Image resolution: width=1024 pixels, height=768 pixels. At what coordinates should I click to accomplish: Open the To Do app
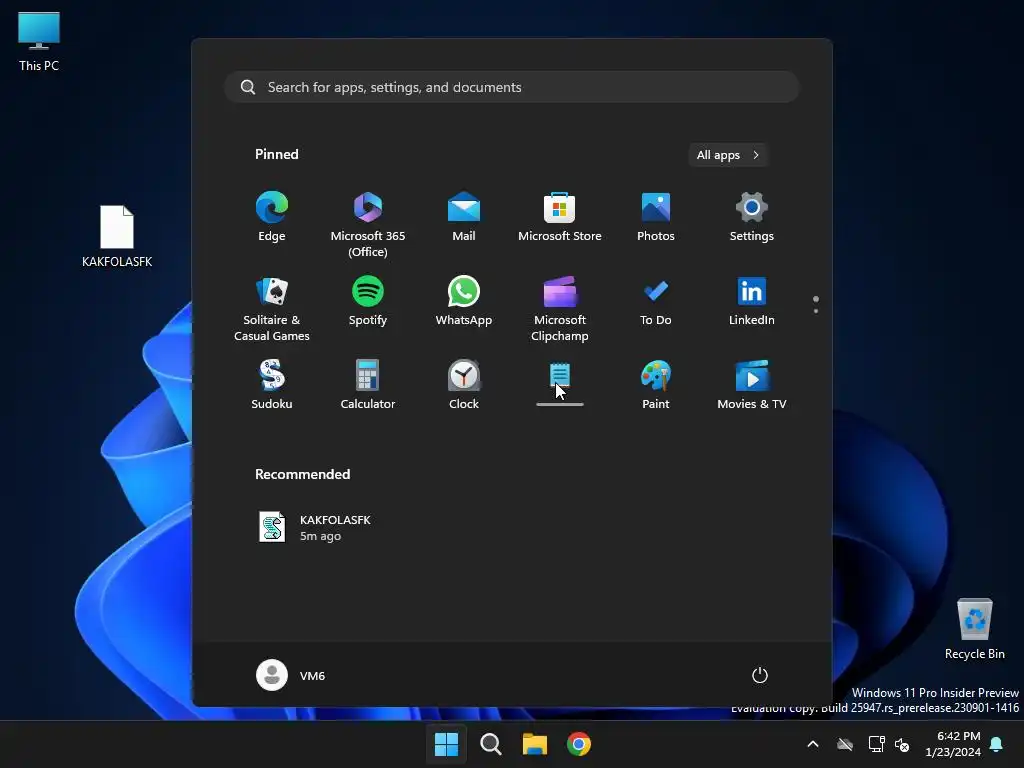pos(656,300)
